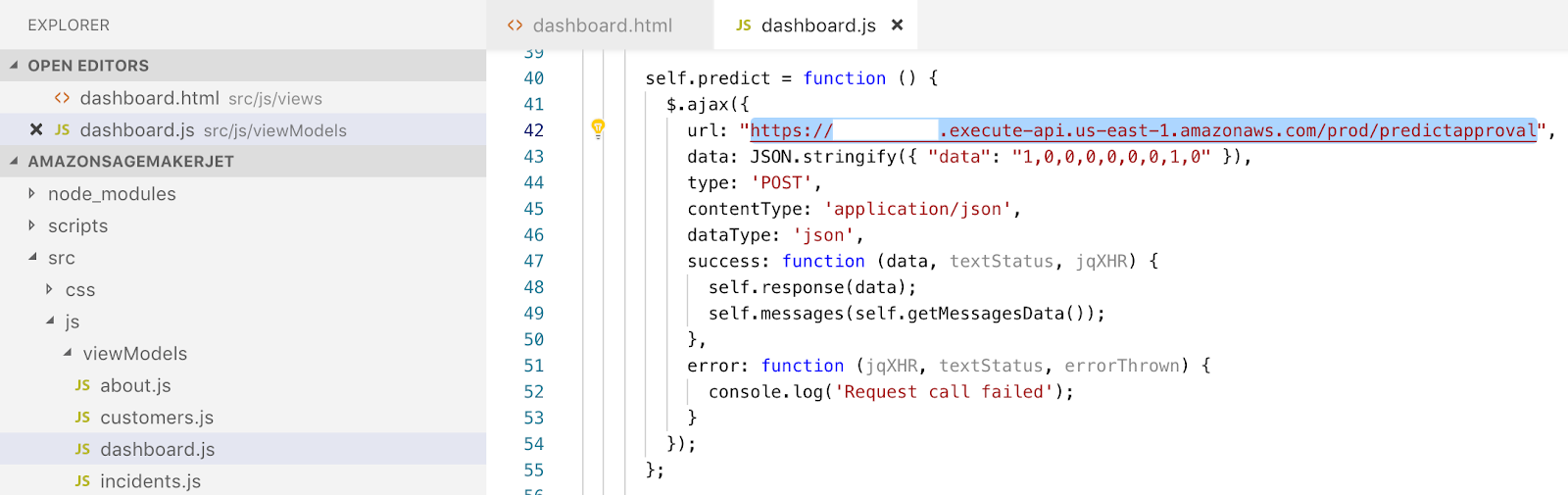Click the JS icon beside customers.js

[x=82, y=418]
